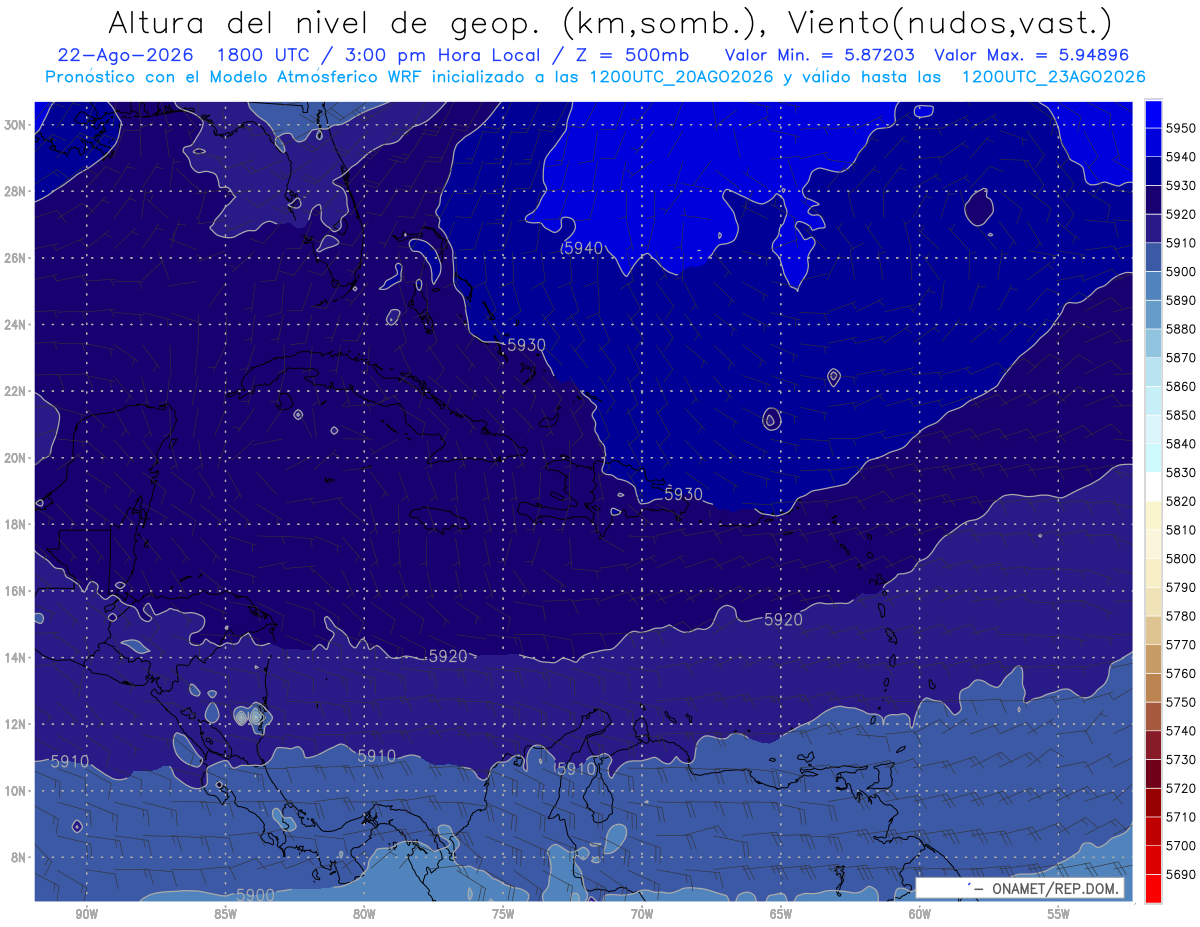
Task: Click the 22N latitude axis label
Action: tap(16, 391)
